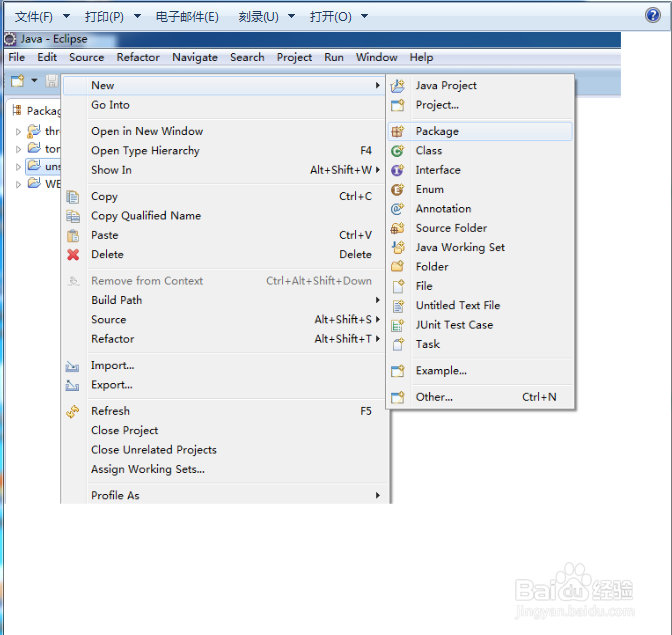Open the Search menu
672x635 pixels.
[x=247, y=57]
